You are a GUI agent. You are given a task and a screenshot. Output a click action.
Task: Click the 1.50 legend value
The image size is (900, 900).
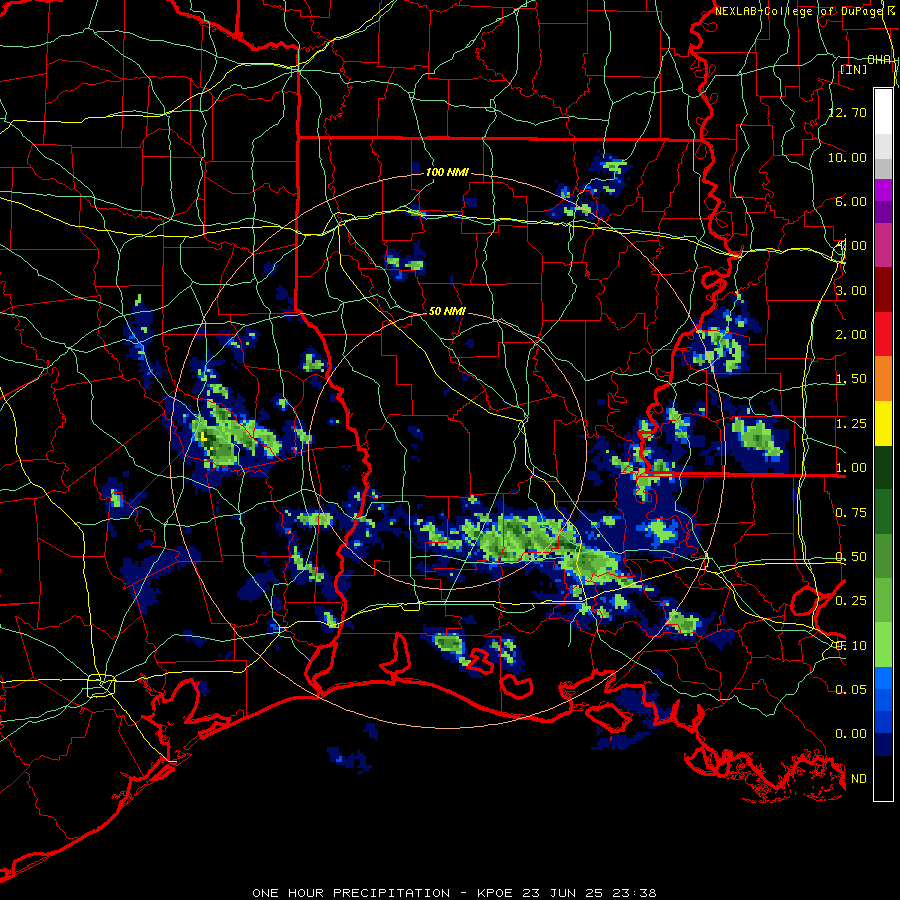click(851, 379)
